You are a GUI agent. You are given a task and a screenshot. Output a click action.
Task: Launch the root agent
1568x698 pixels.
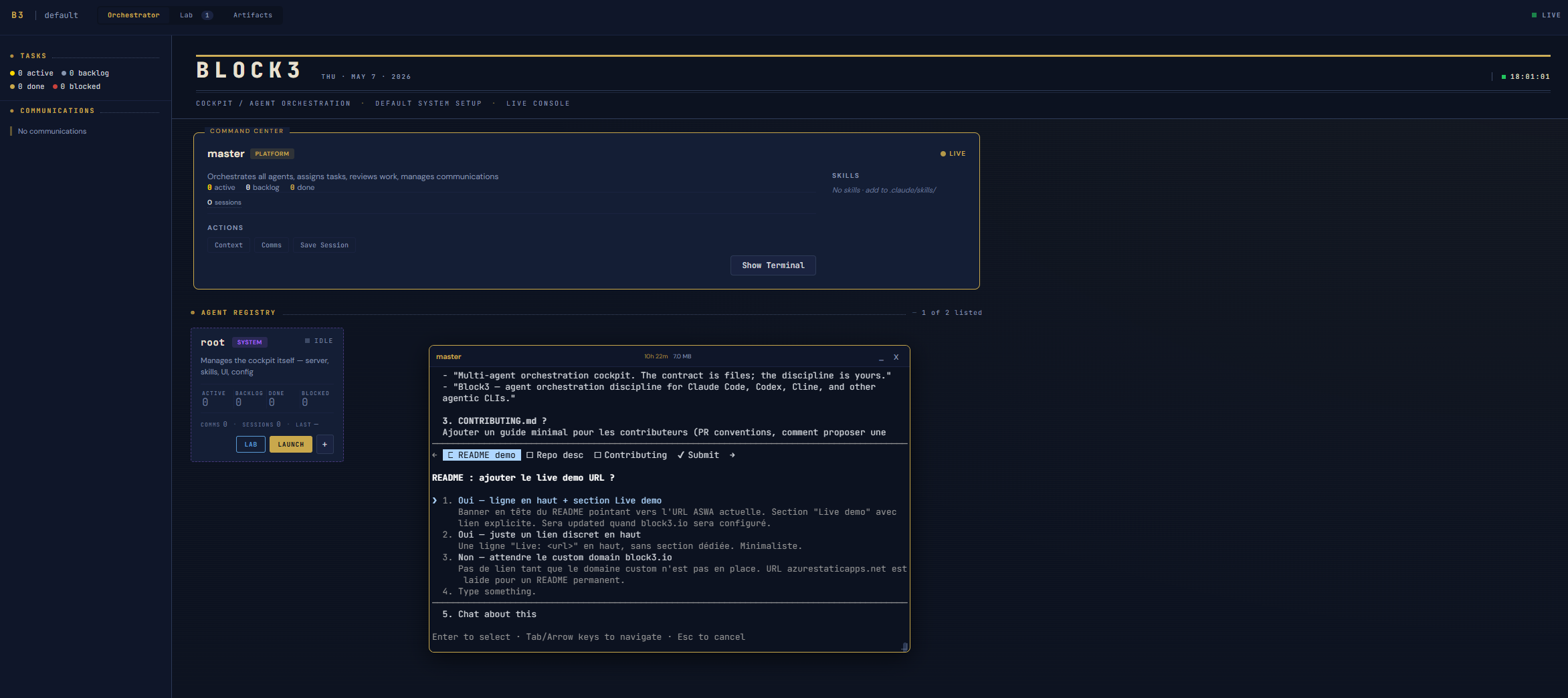[x=291, y=445]
